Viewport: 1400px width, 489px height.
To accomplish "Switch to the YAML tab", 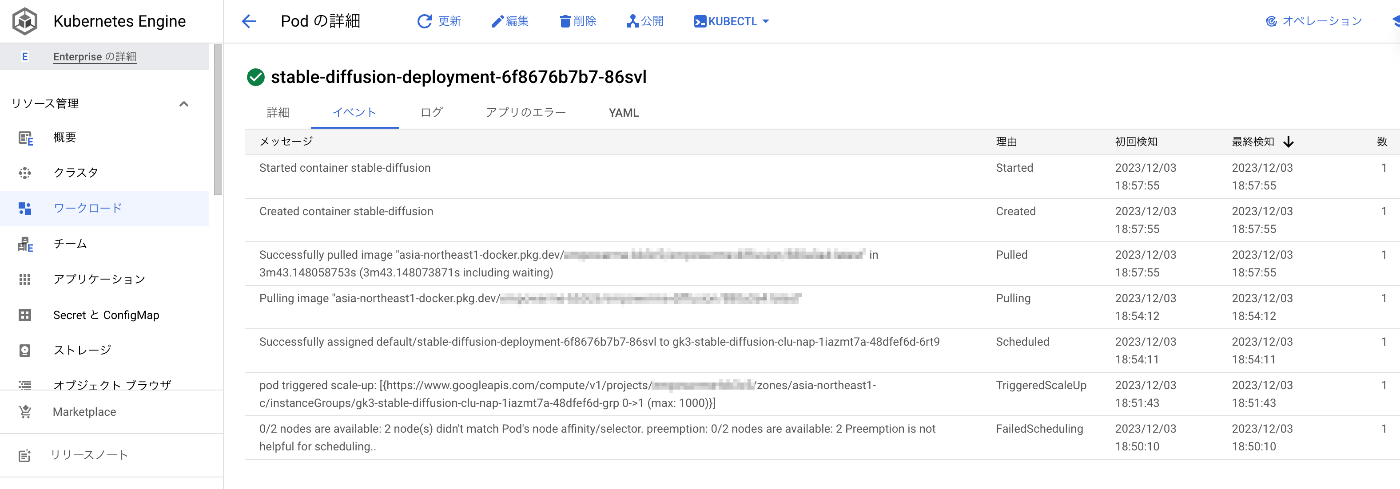I will [x=624, y=112].
